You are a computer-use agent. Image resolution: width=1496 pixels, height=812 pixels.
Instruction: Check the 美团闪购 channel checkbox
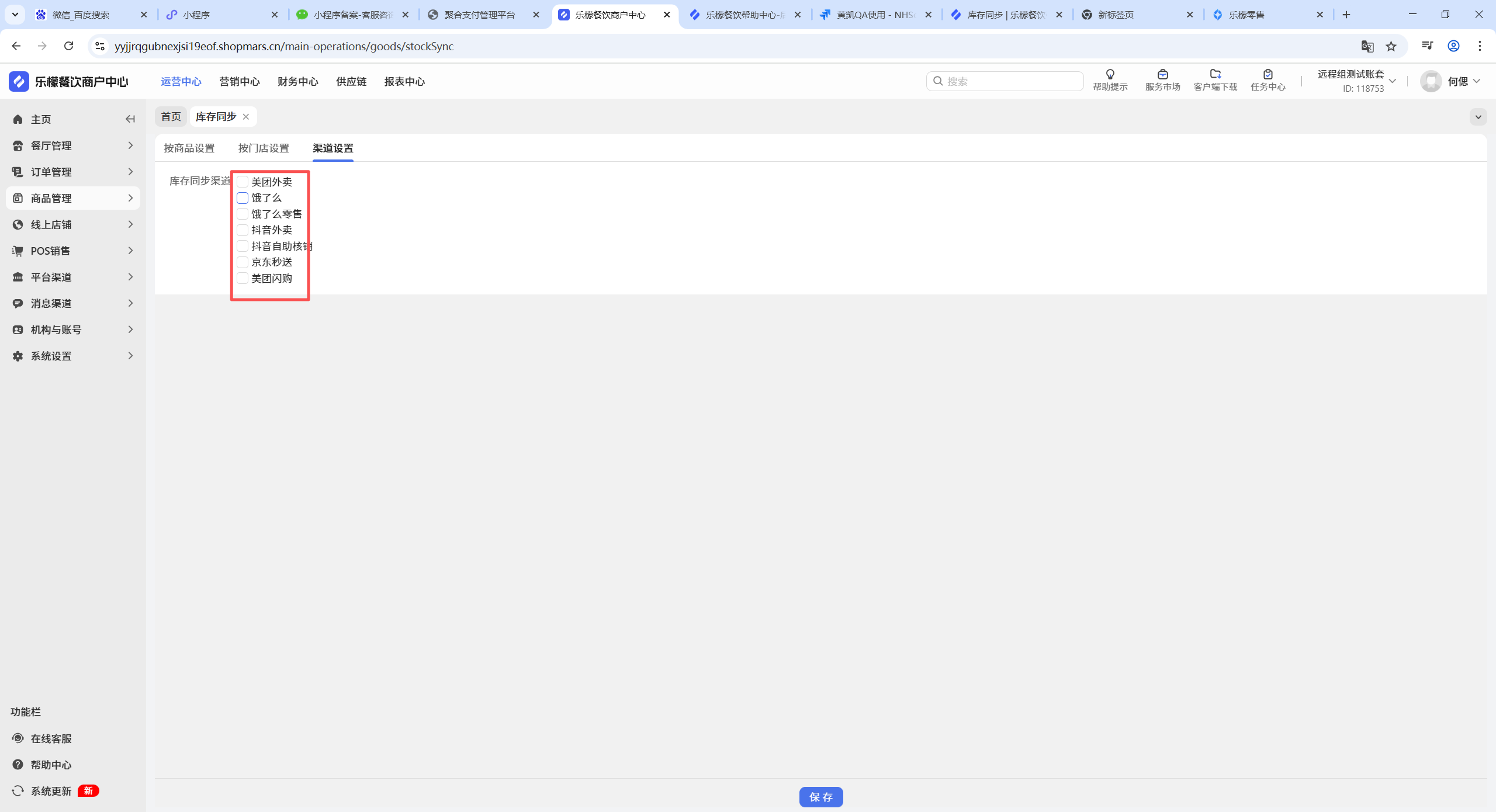pos(243,278)
